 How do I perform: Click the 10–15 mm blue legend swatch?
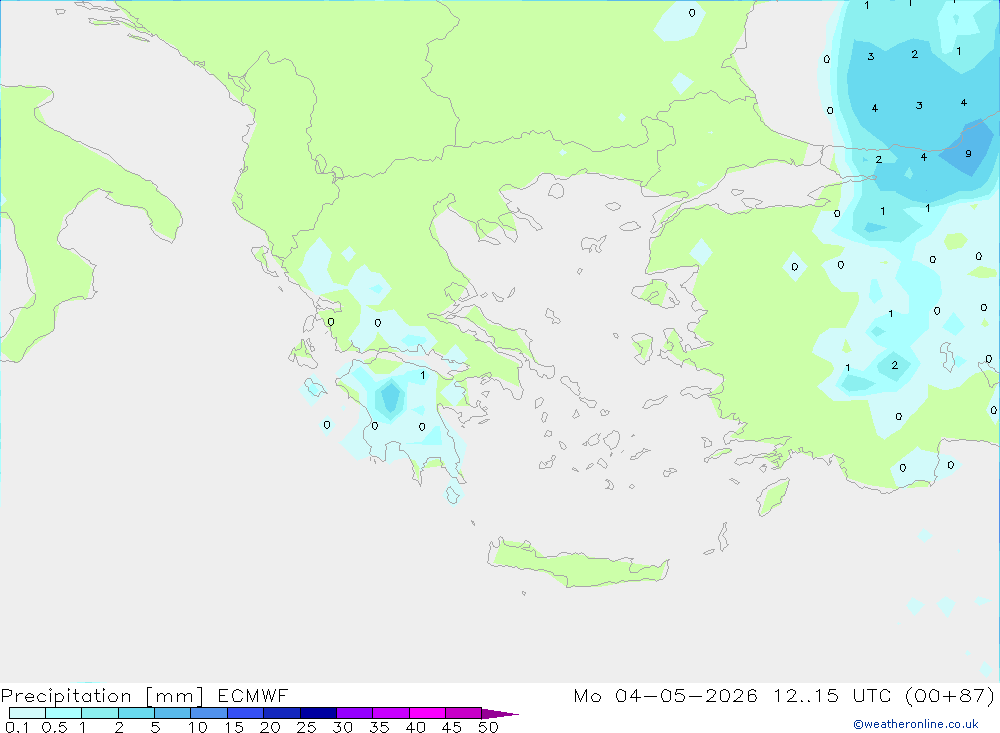209,713
